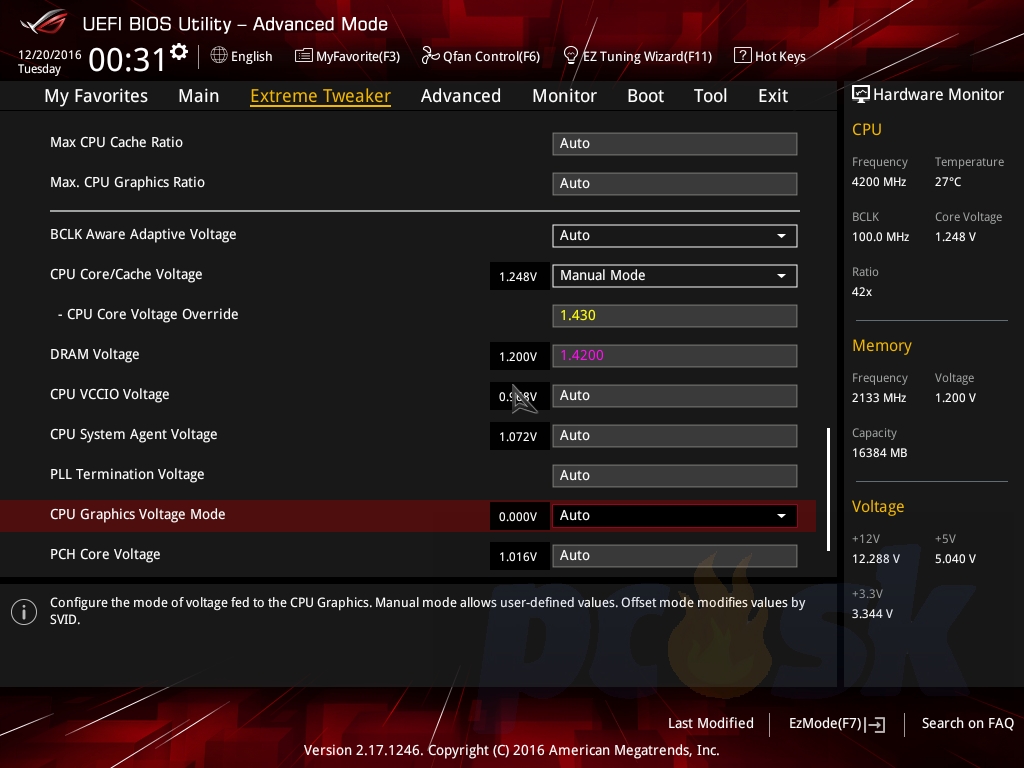The width and height of the screenshot is (1024, 768).
Task: Switch to the Boot tab
Action: (x=645, y=96)
